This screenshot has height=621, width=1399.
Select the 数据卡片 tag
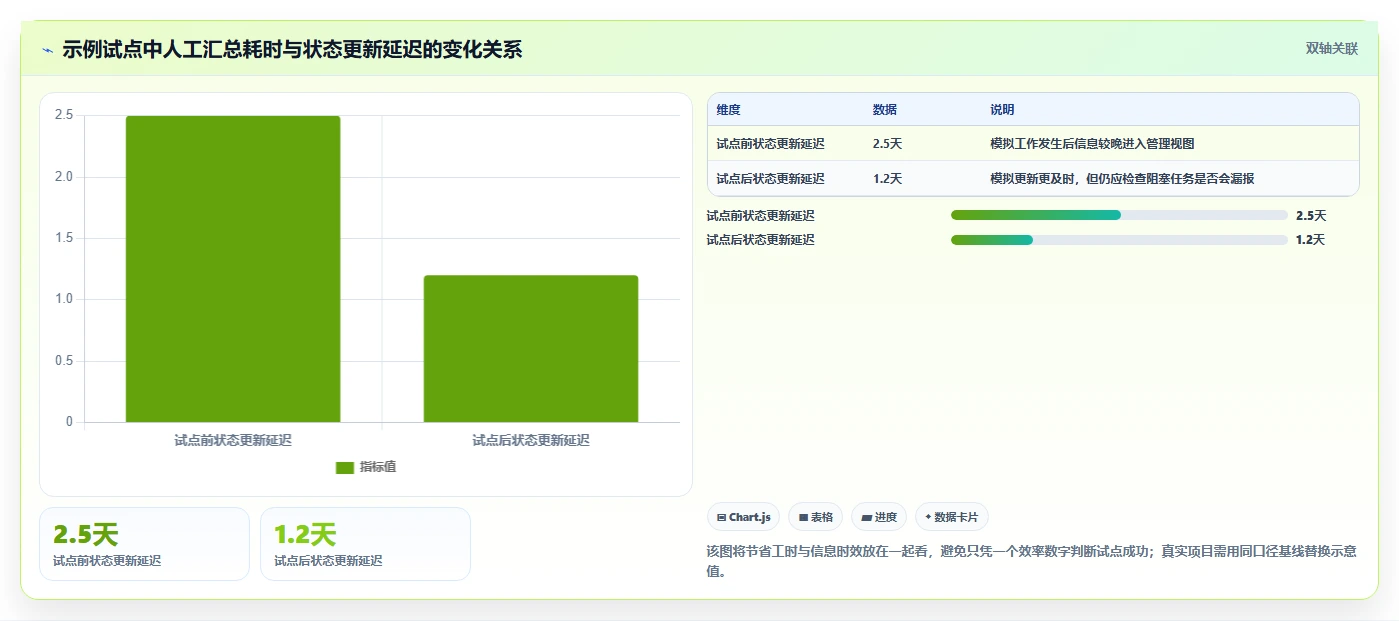tap(952, 517)
